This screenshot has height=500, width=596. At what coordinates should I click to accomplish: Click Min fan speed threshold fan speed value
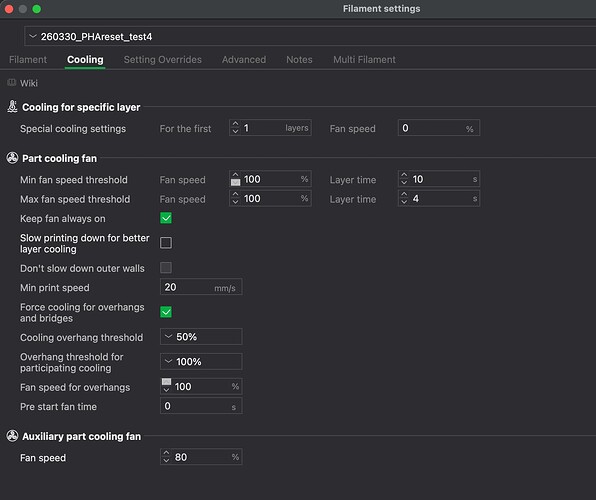[x=270, y=179]
